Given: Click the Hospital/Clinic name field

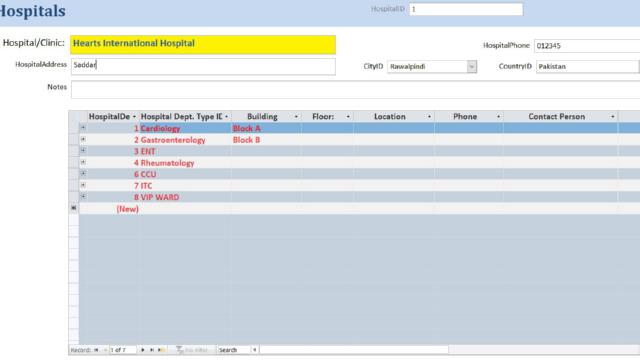Looking at the screenshot, I should [x=203, y=44].
